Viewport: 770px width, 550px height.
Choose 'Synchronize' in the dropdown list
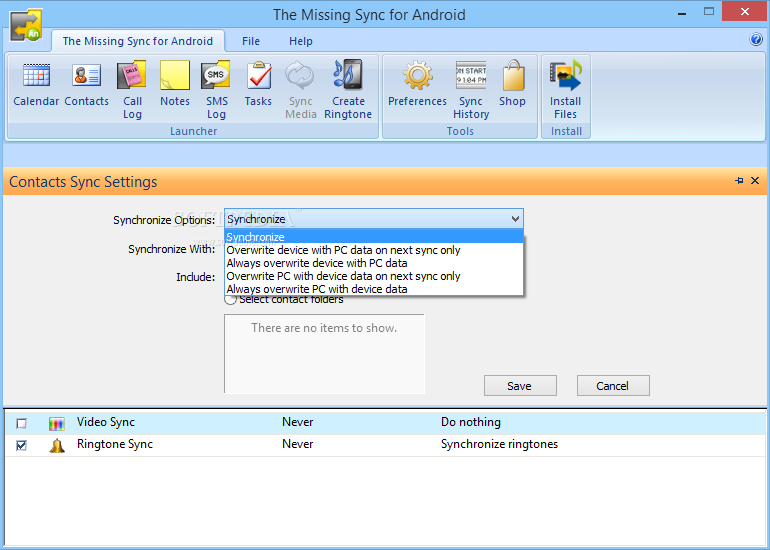[374, 237]
